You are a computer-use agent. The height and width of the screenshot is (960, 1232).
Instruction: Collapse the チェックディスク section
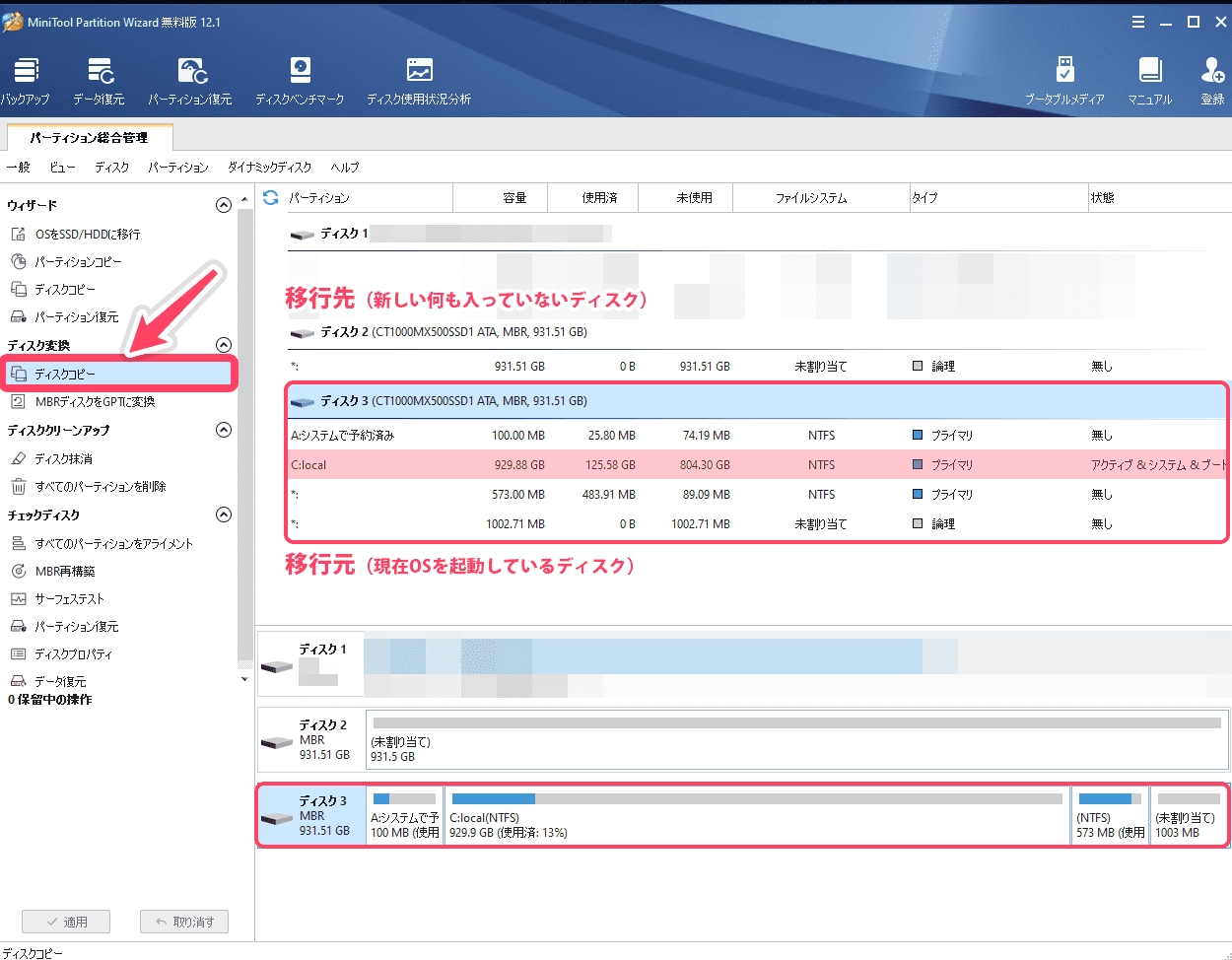click(224, 514)
